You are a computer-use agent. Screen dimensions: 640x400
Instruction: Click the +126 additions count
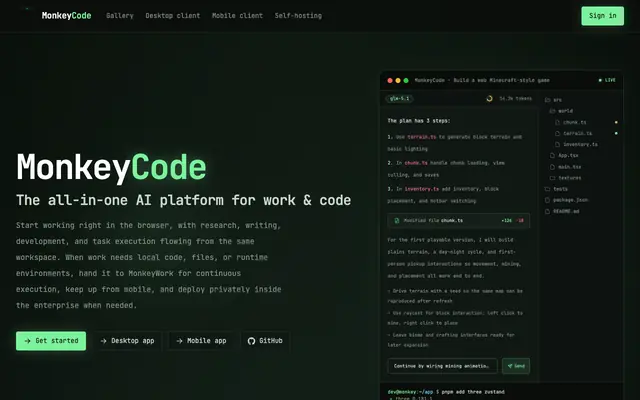point(507,220)
